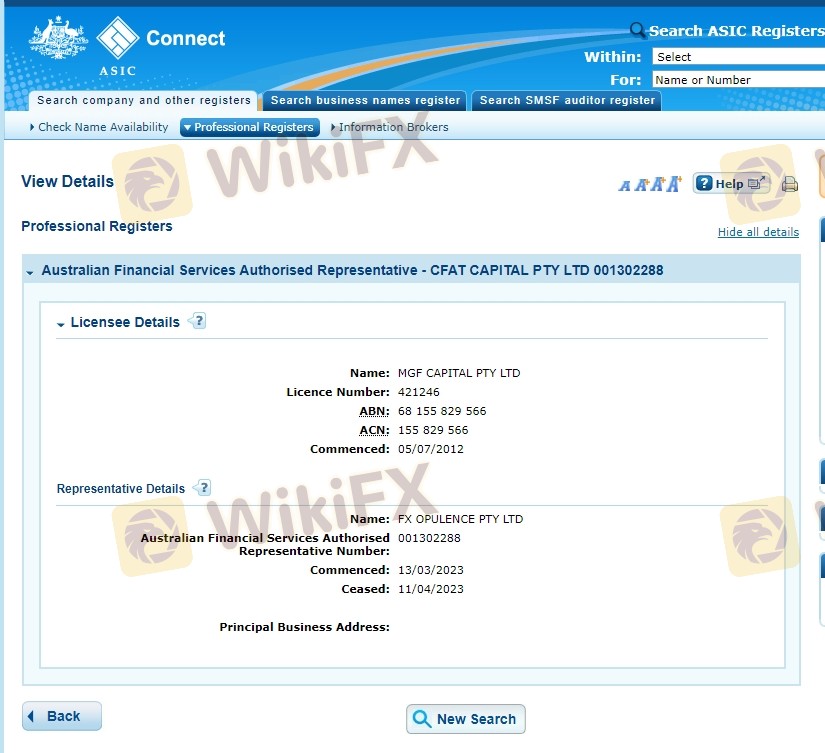Open the Information Brokers menu item
The image size is (825, 753).
(x=390, y=127)
